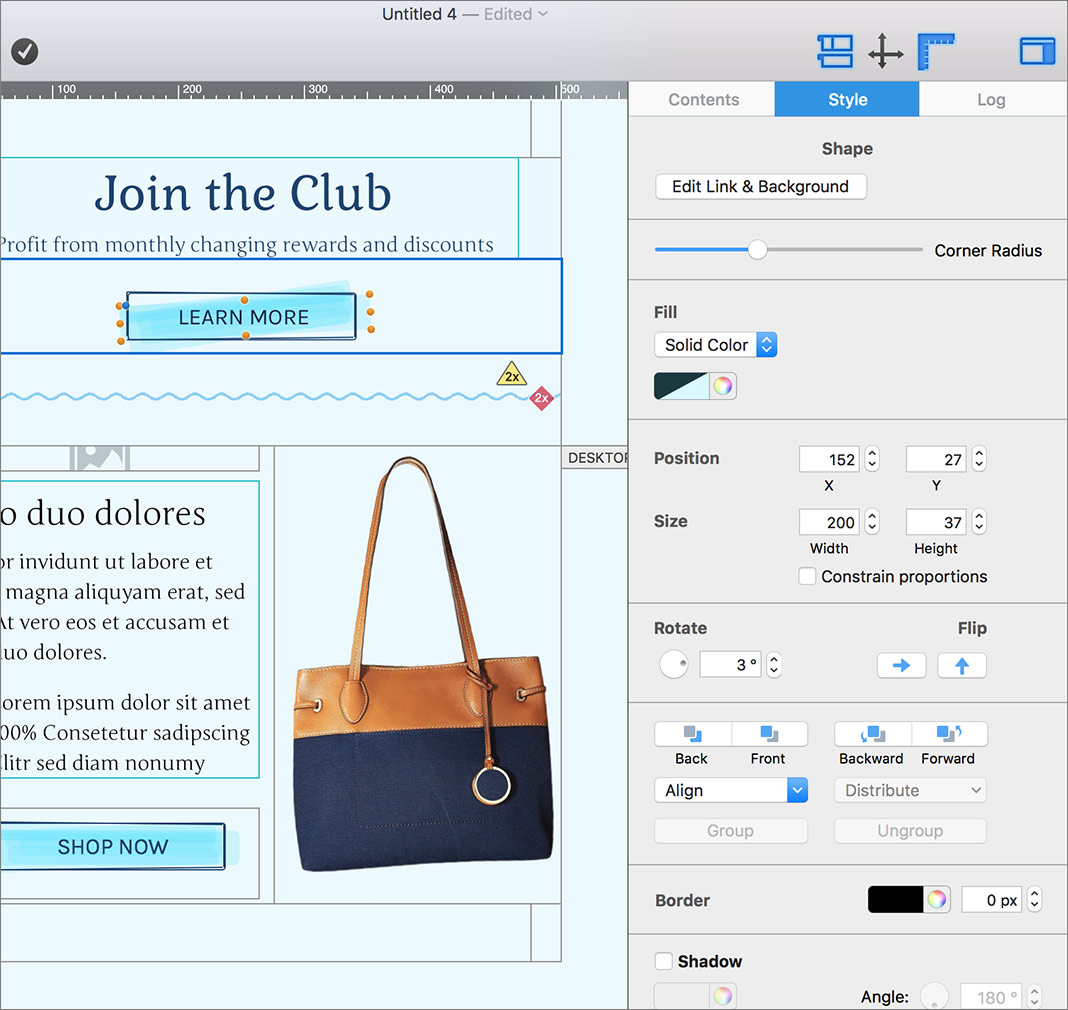Click the Shadow Angle dial

pos(934,996)
